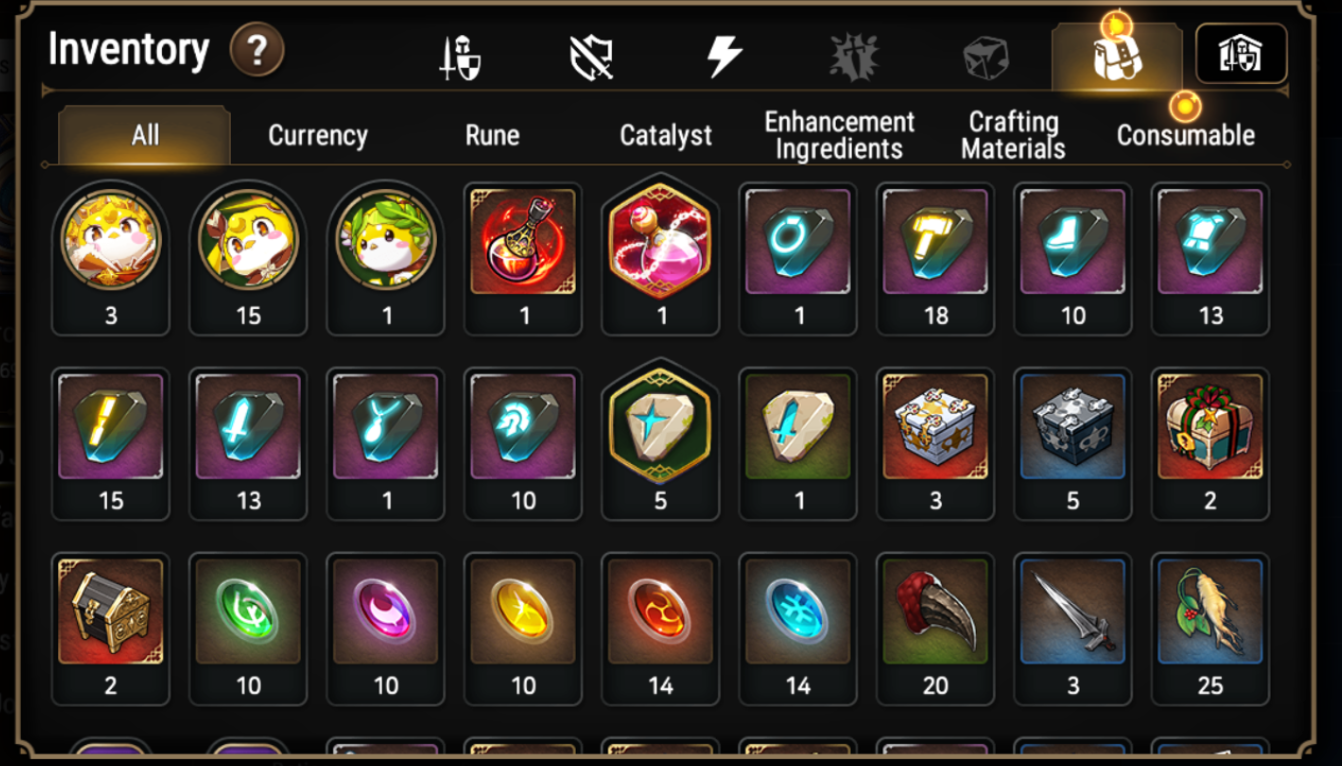Pick the Christmas gift chest item
Image resolution: width=1342 pixels, height=766 pixels.
point(1210,444)
